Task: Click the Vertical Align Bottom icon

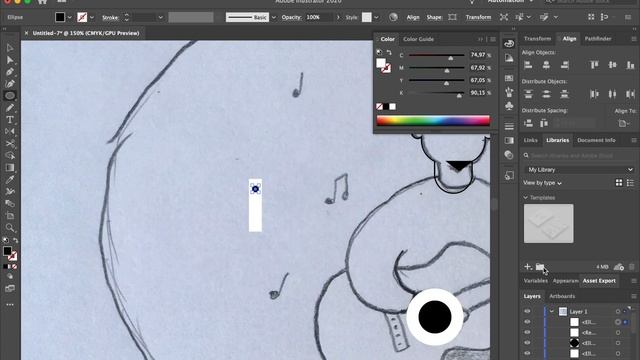Action: coord(630,64)
